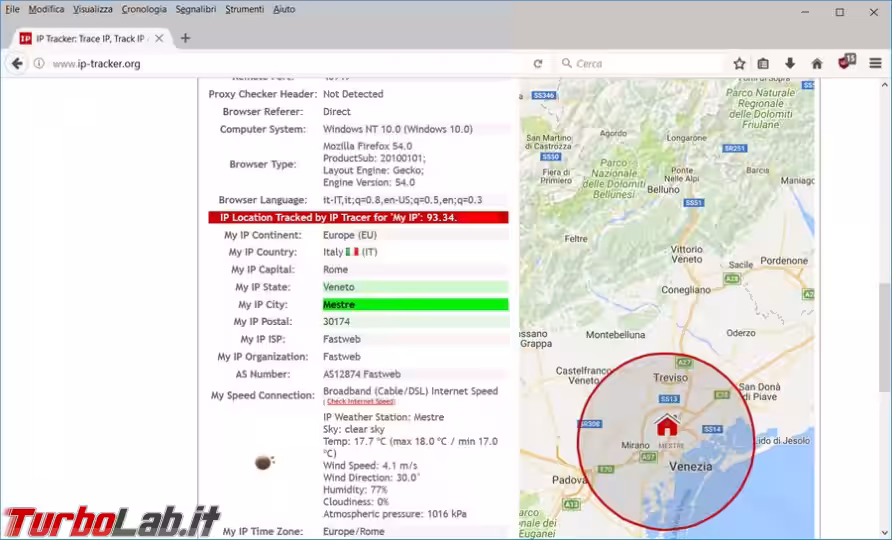Open the hamburger menu icon

(876, 64)
